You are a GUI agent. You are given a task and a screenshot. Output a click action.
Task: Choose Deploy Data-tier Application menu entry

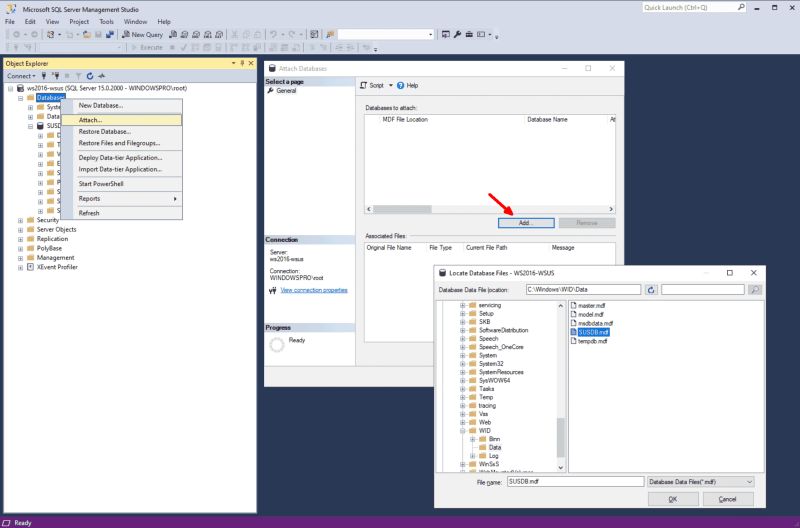(121, 158)
